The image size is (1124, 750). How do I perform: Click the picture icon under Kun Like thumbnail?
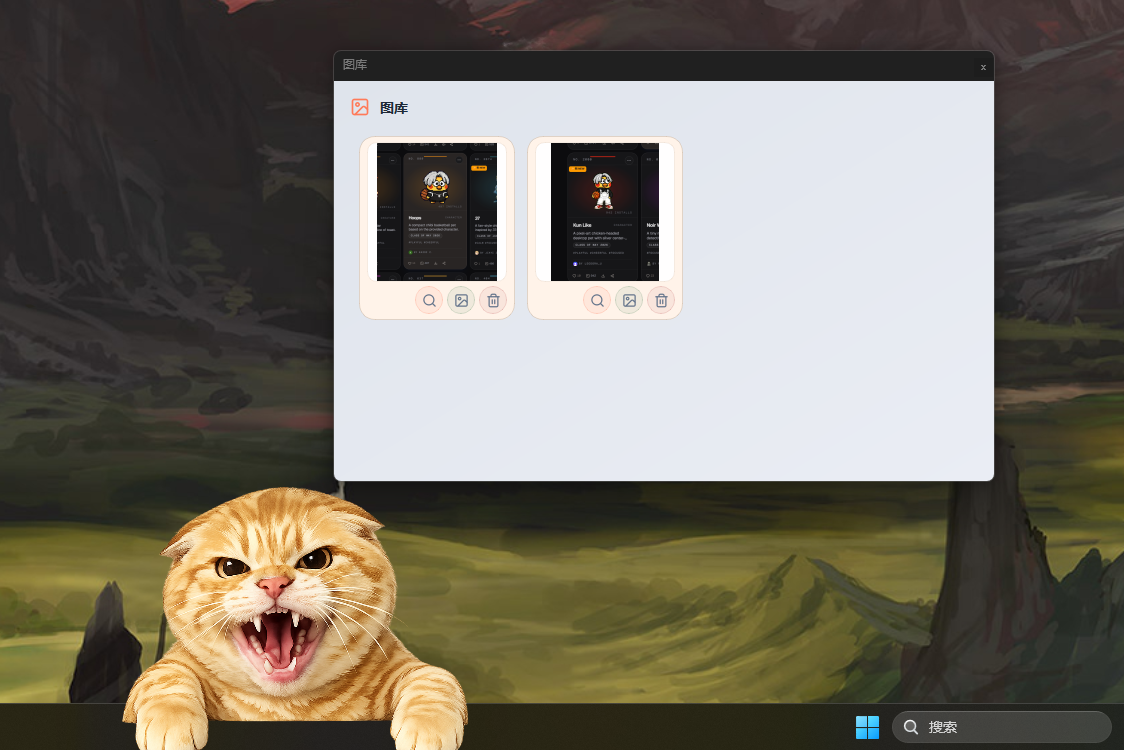[629, 300]
